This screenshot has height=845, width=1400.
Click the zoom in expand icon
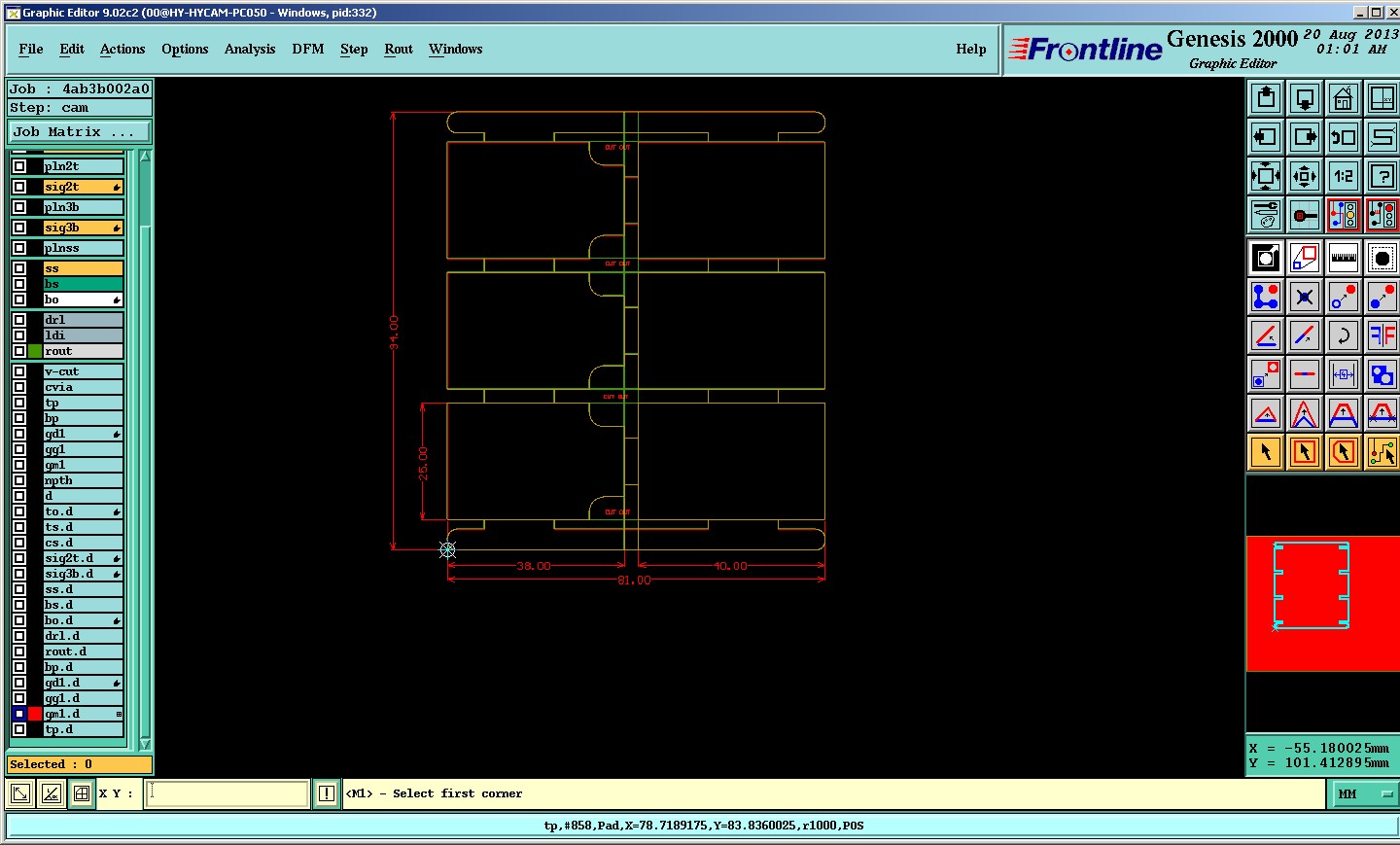[x=1266, y=176]
